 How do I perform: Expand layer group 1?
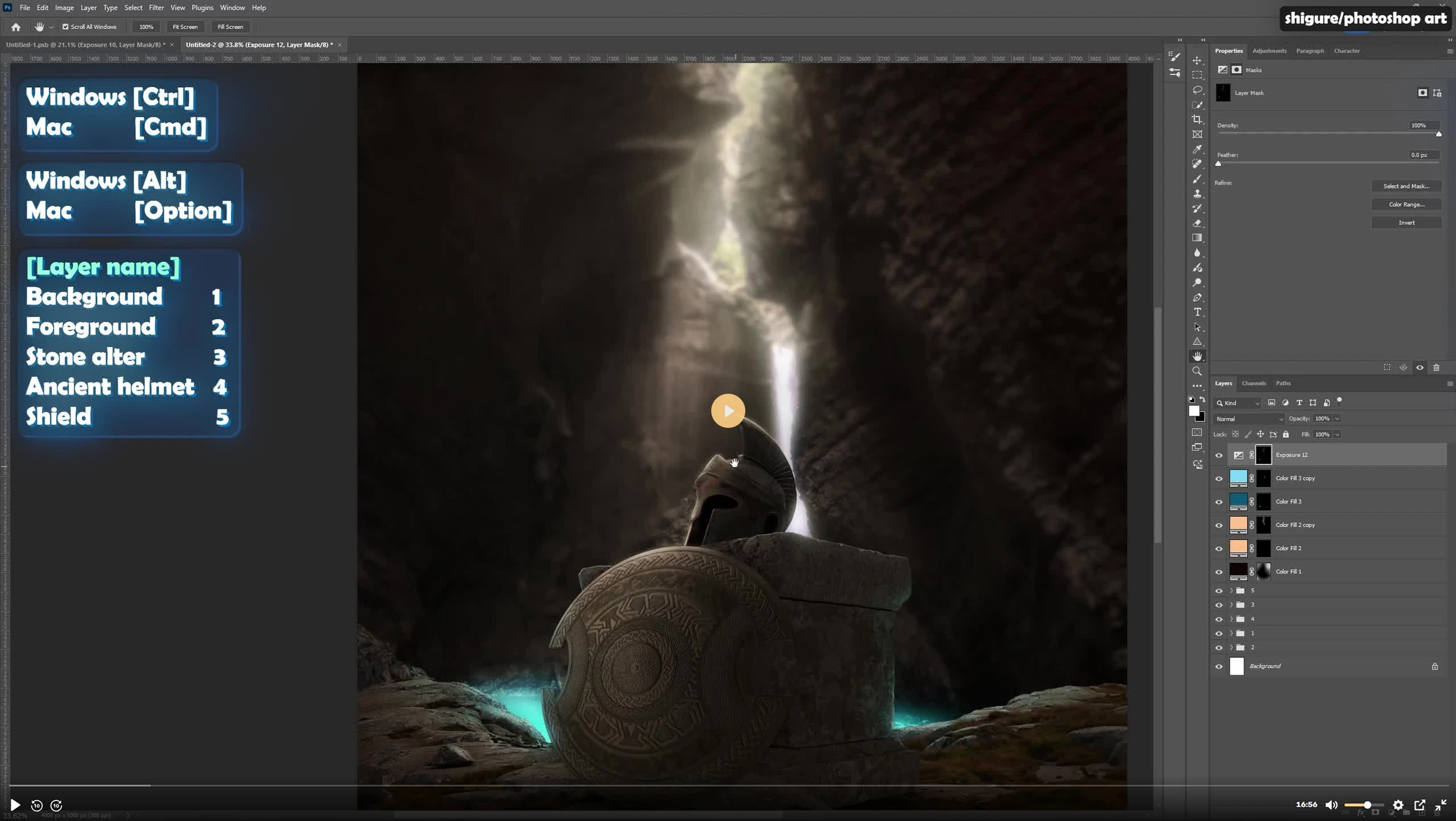click(1231, 633)
